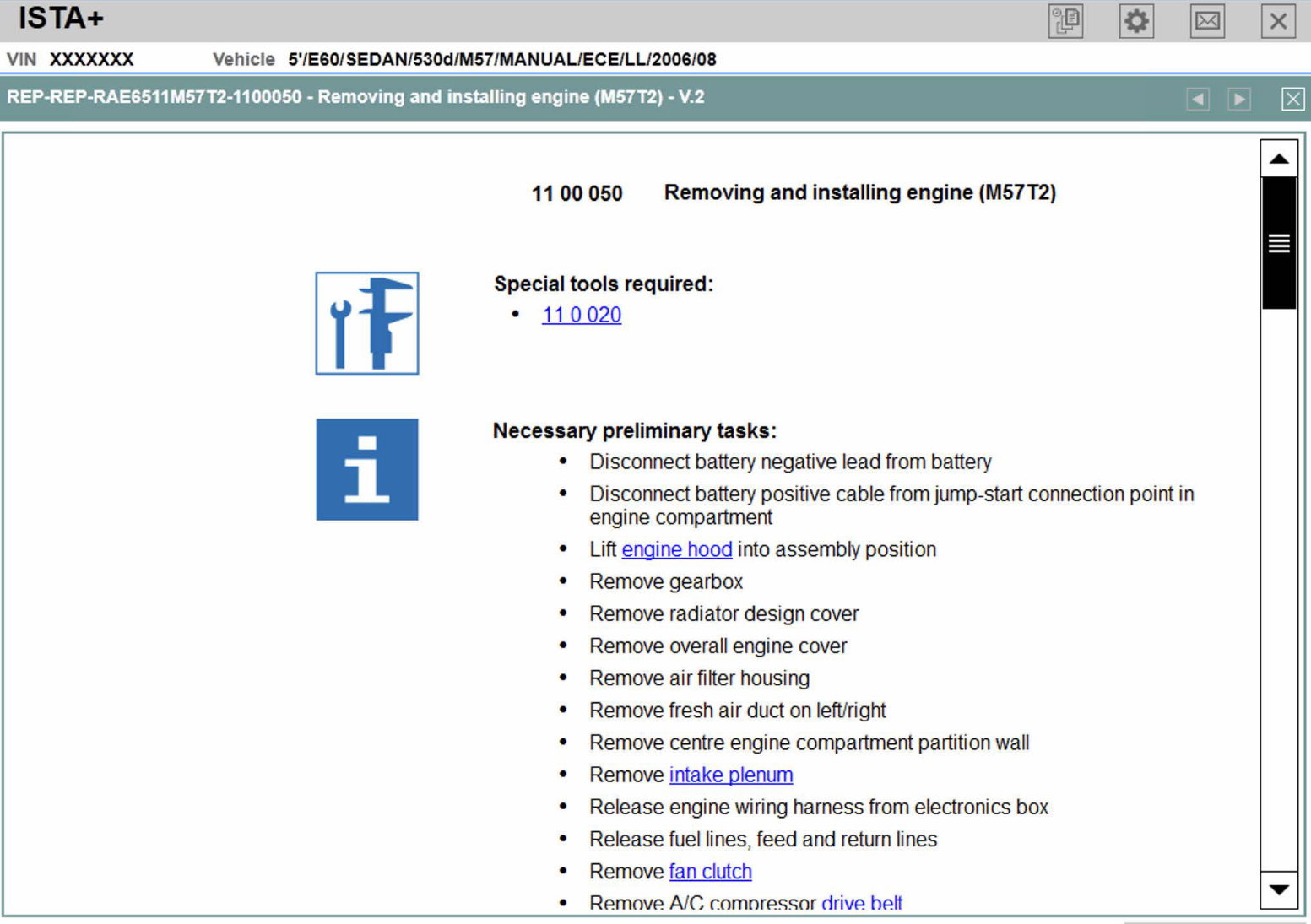The height and width of the screenshot is (924, 1311).
Task: Open special tool link 11 0 020
Action: click(582, 315)
